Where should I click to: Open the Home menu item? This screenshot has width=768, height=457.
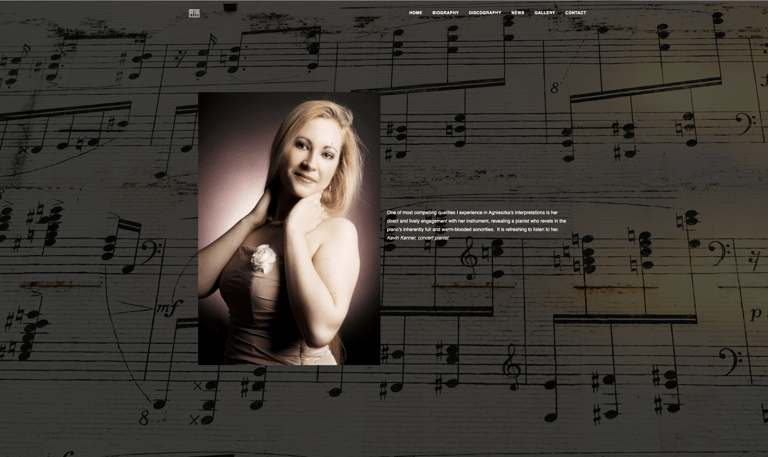click(415, 13)
